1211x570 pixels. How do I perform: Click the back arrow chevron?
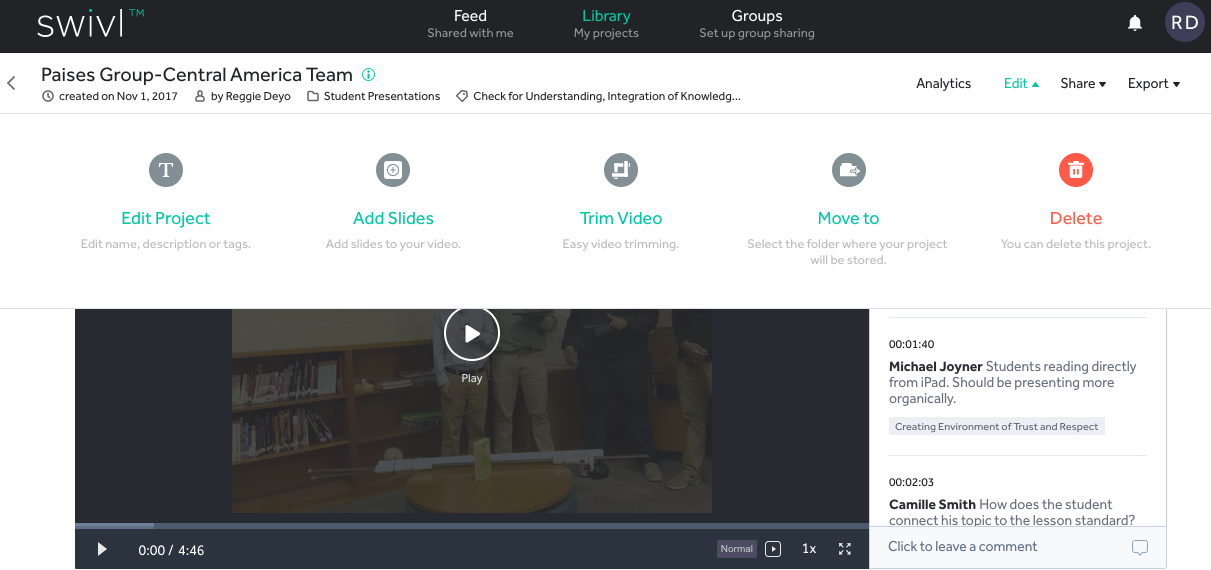pyautogui.click(x=12, y=84)
